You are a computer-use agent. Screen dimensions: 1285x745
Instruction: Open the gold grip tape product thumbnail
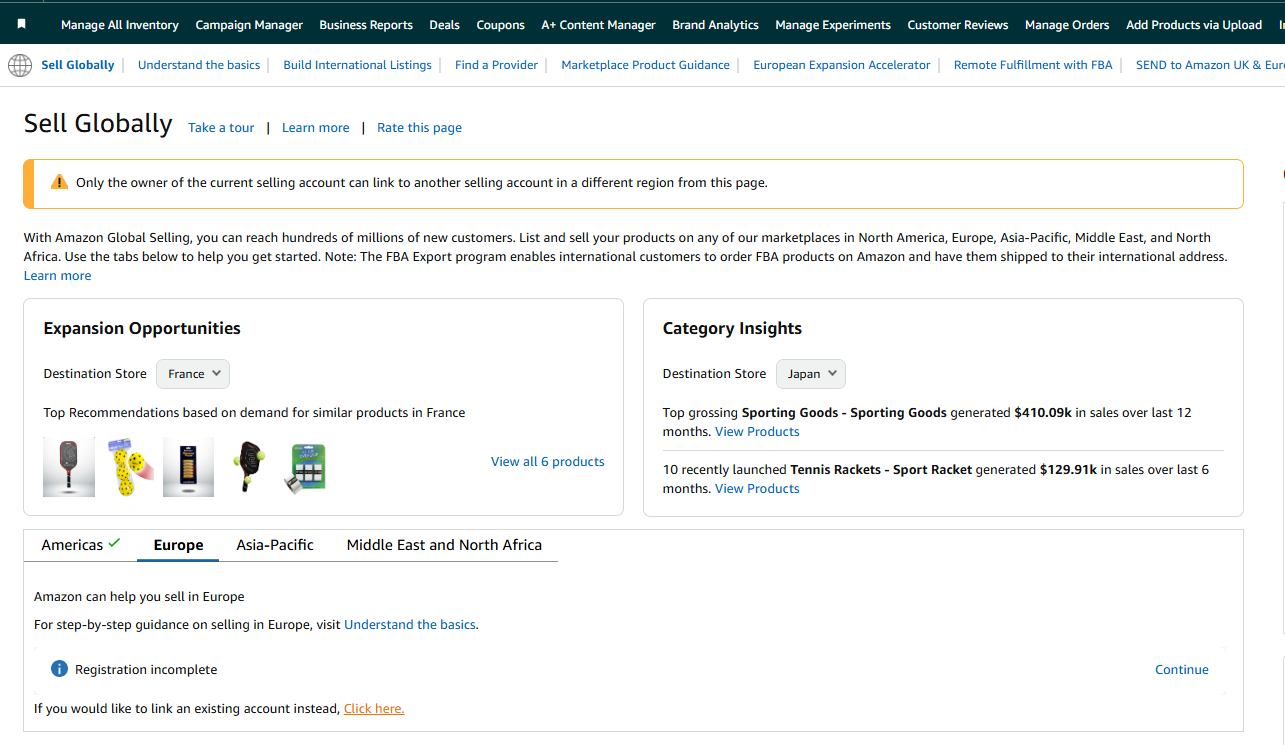pyautogui.click(x=188, y=466)
